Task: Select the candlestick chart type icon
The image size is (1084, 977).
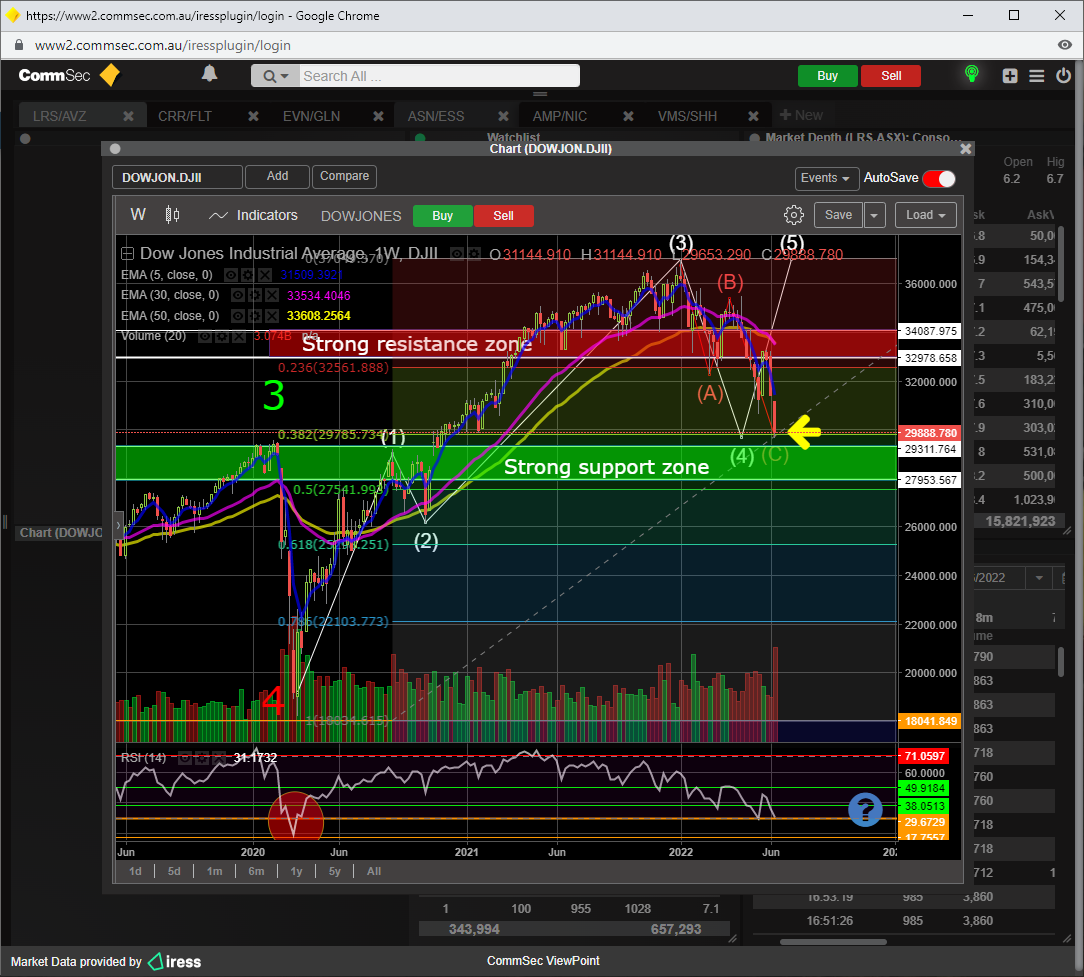Action: coord(172,215)
